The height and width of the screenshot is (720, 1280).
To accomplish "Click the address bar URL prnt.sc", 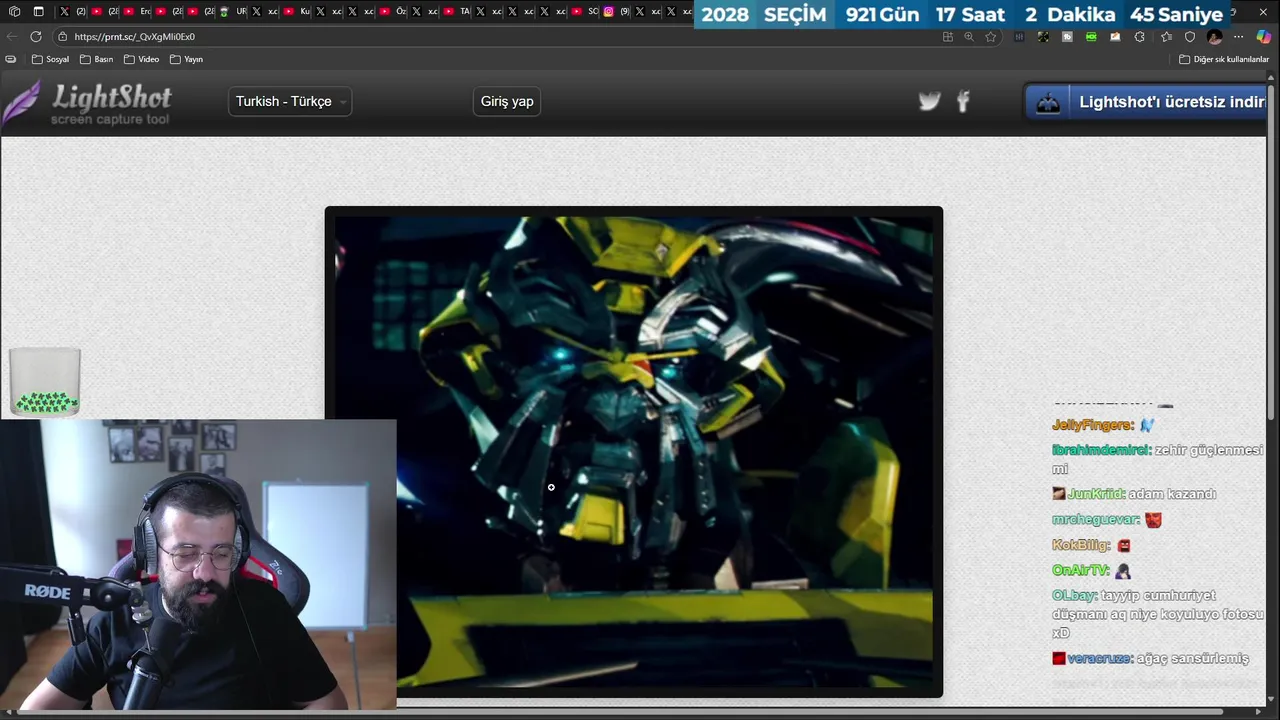I will pos(134,37).
